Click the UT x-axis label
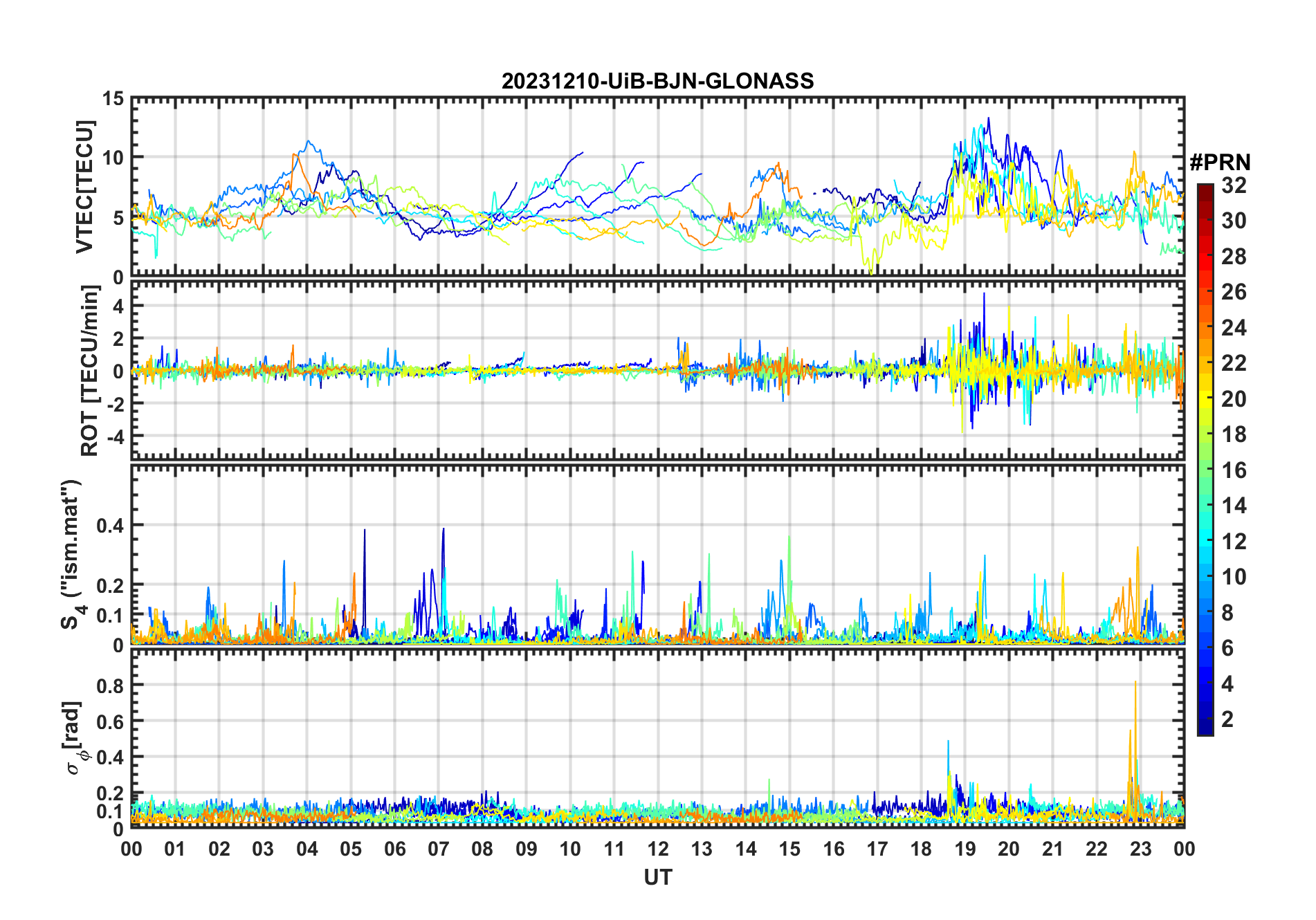This screenshot has width=1316, height=920. click(x=657, y=878)
